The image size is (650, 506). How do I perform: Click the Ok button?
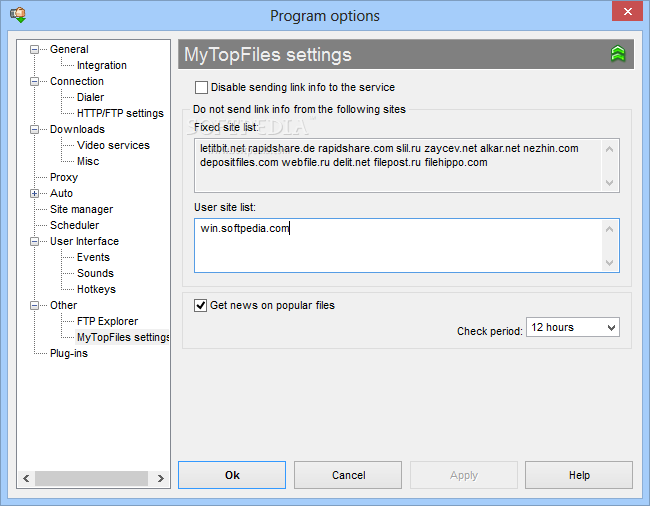[x=232, y=475]
